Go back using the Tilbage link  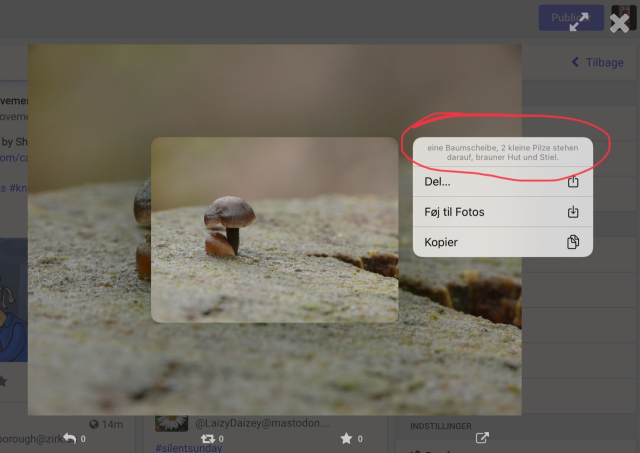[603, 62]
